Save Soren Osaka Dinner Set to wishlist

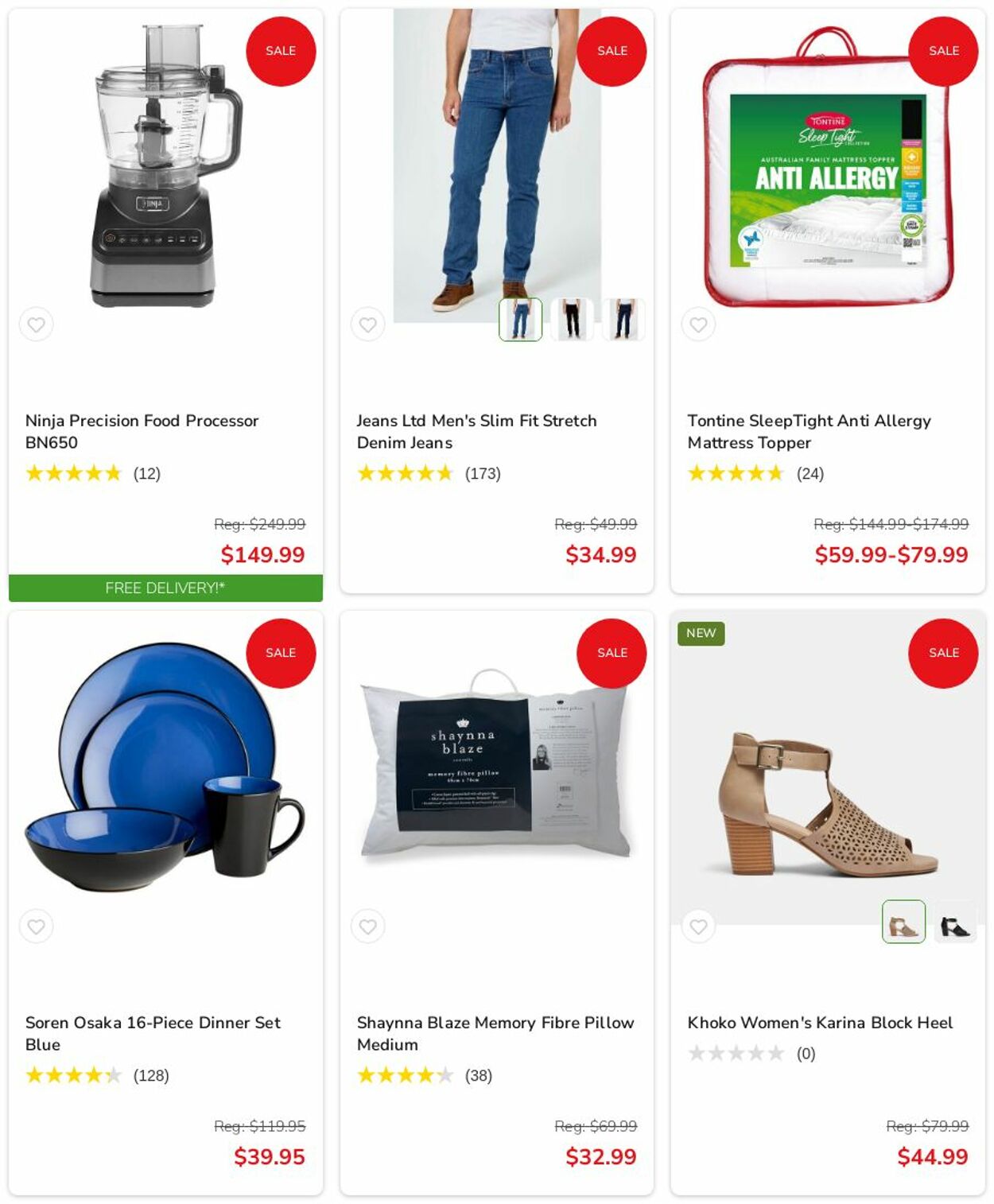(36, 926)
